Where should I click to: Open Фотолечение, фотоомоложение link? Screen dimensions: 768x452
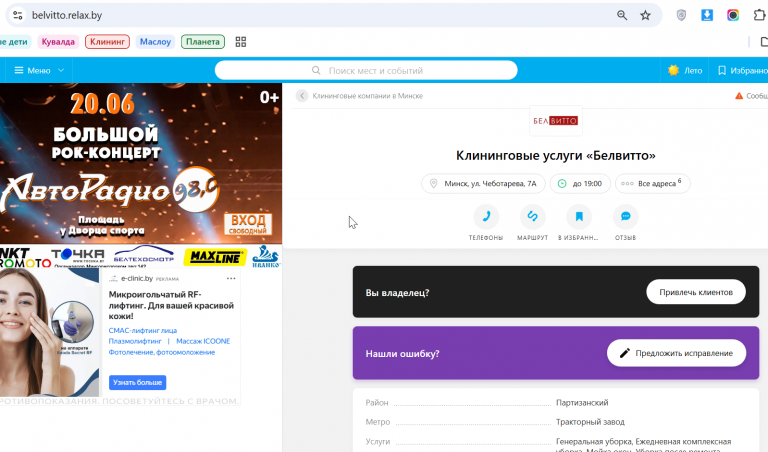[x=162, y=352]
